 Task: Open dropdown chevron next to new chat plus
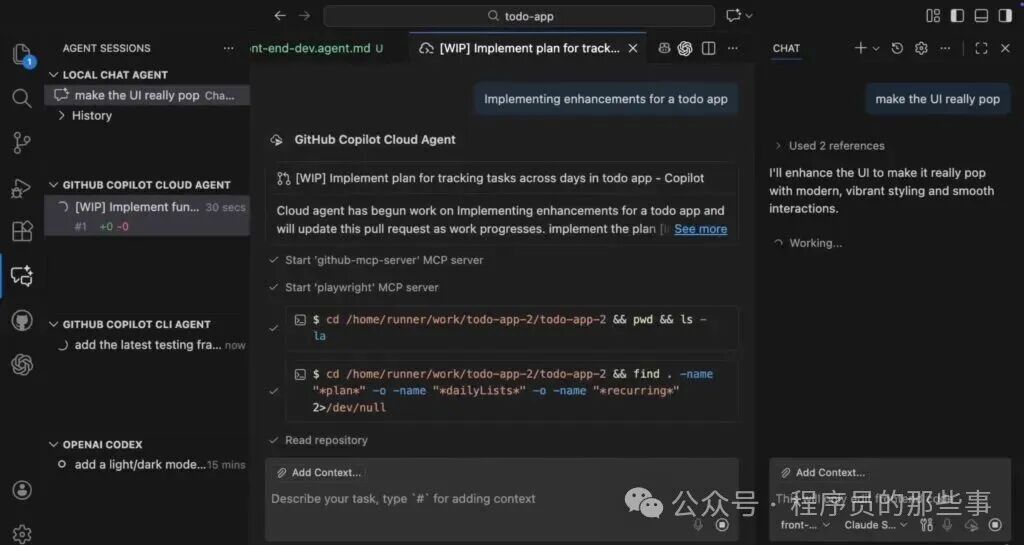point(876,48)
